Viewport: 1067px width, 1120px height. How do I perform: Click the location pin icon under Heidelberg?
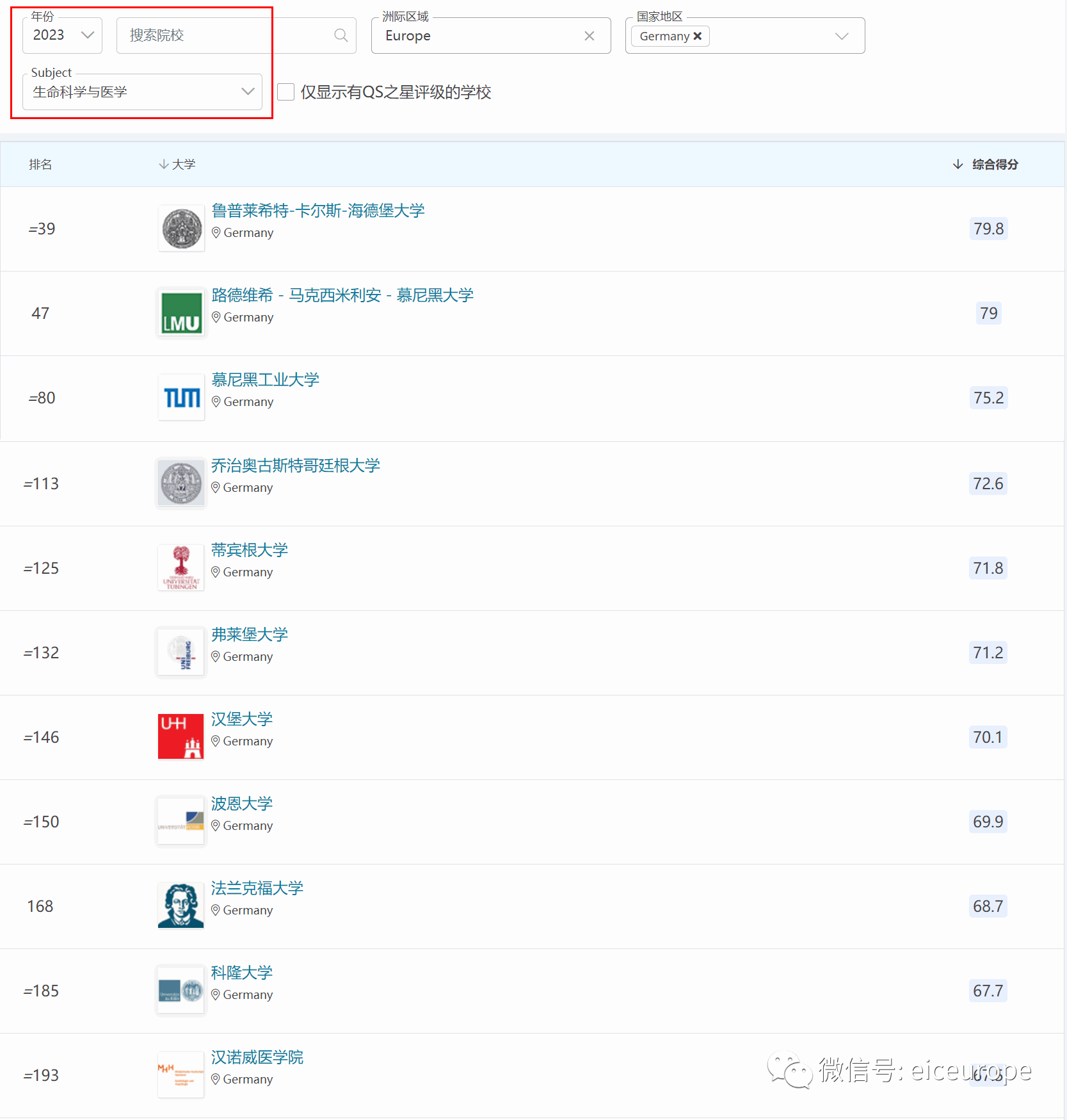[x=216, y=232]
